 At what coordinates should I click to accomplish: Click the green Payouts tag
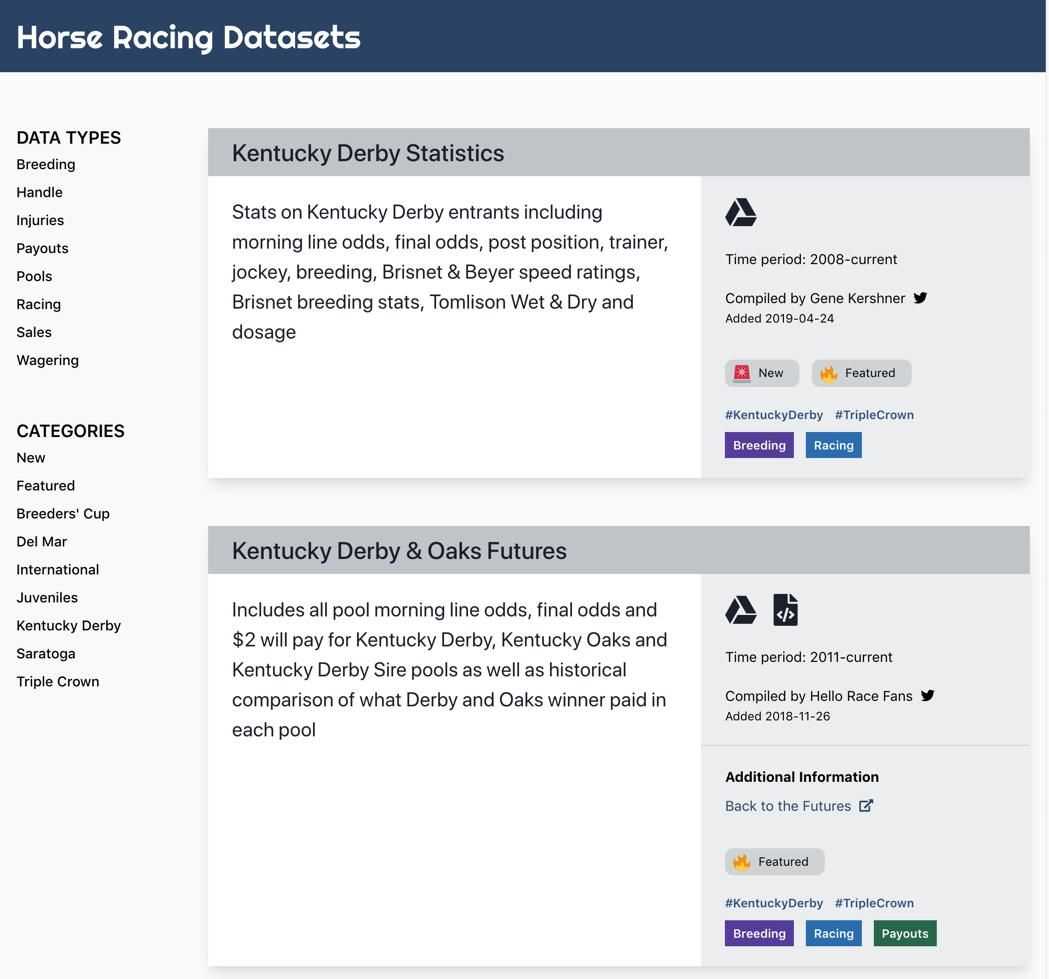(905, 934)
